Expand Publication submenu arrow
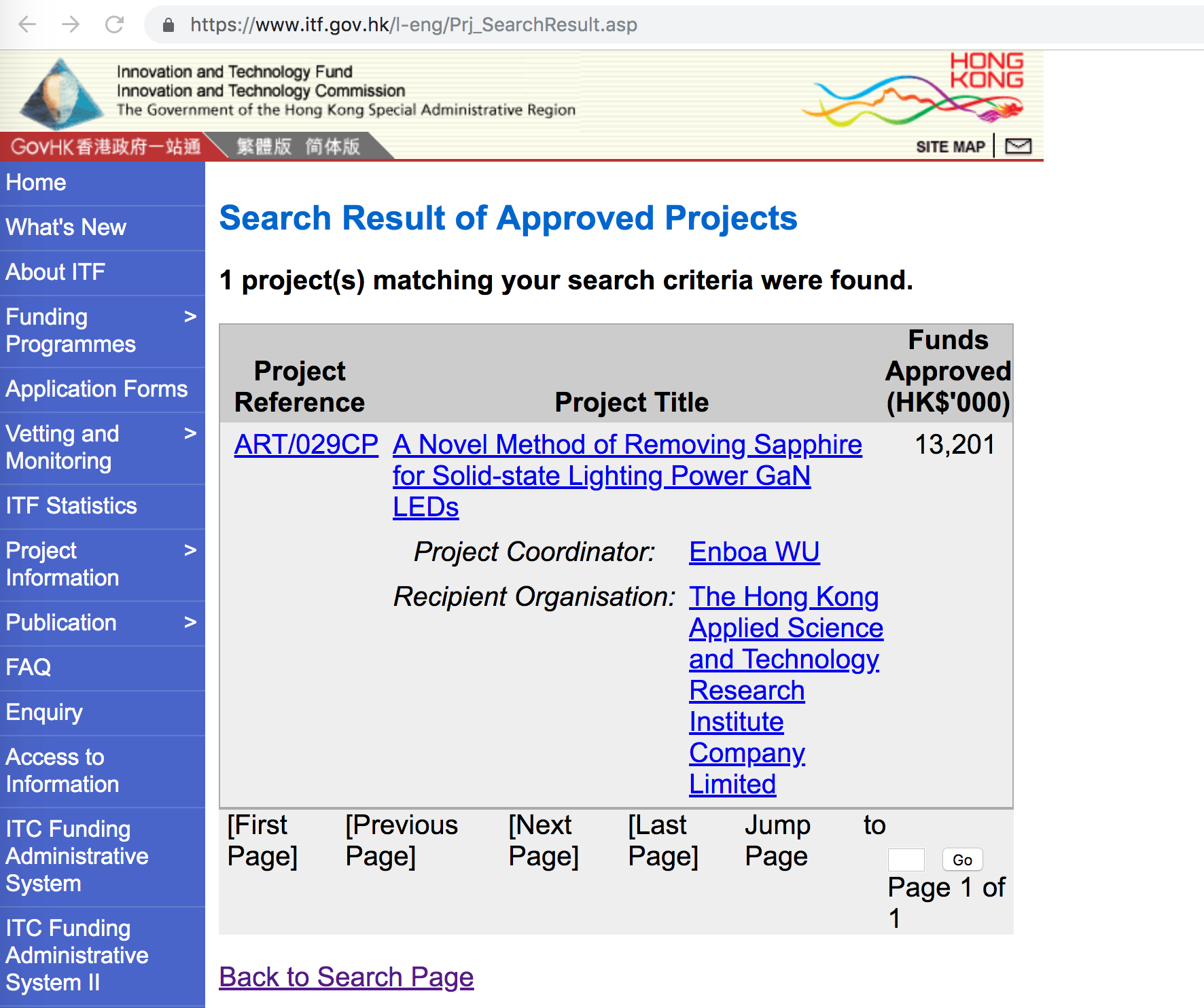 pos(190,622)
